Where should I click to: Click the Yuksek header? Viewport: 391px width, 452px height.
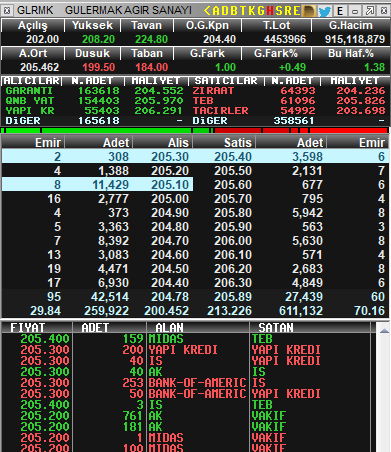coord(92,25)
